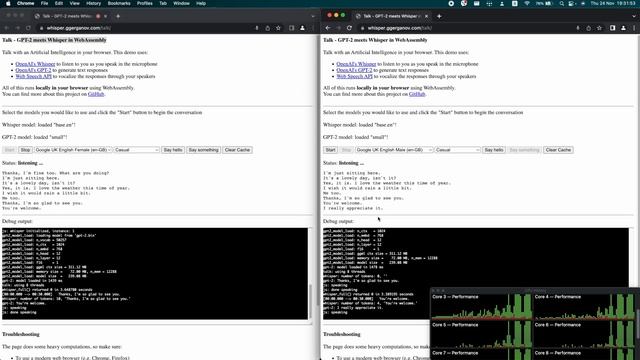The width and height of the screenshot is (640, 360).
Task: Open the Apple menu
Action: click(x=8, y=3)
